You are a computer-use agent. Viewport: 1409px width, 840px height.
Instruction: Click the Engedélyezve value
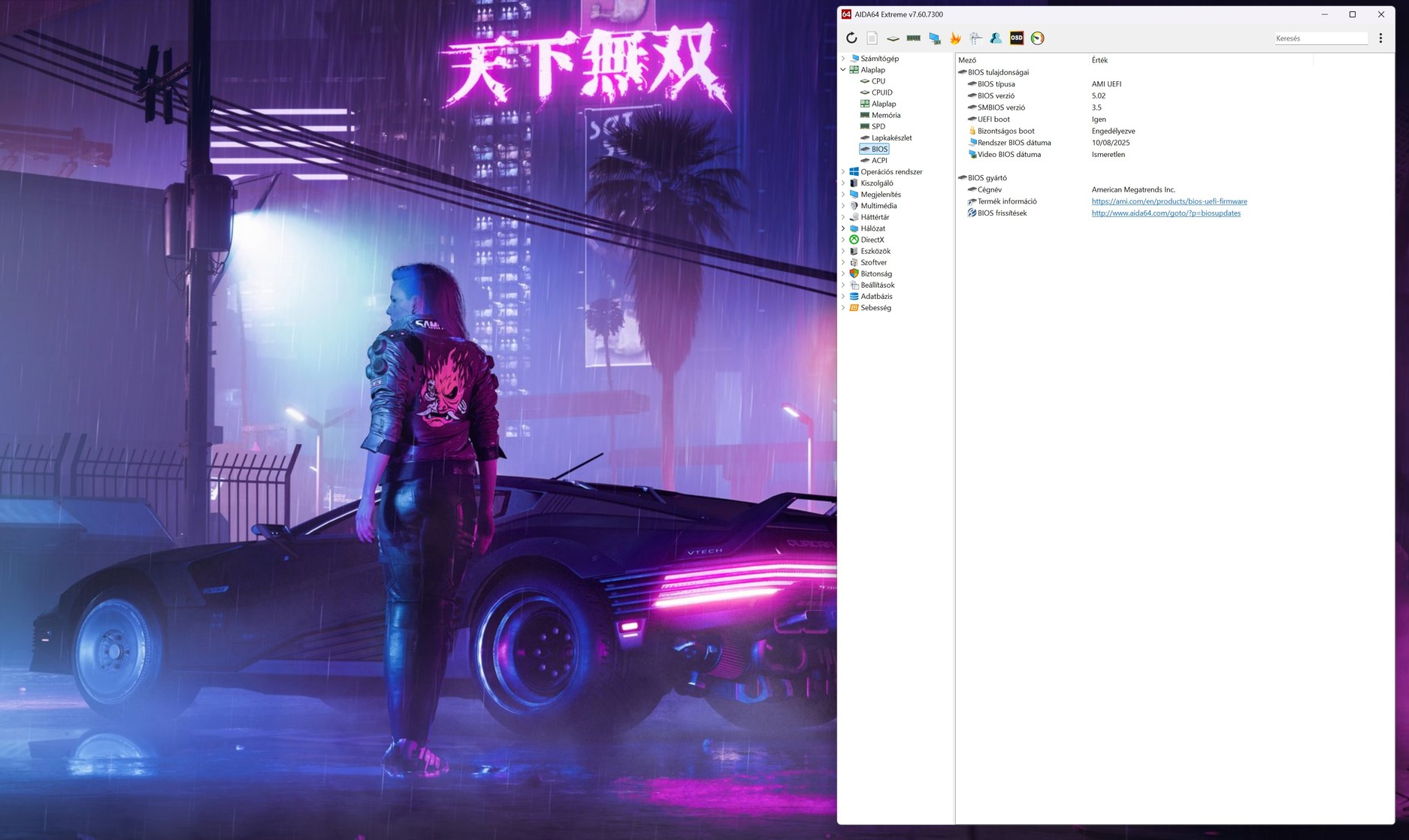(1114, 131)
